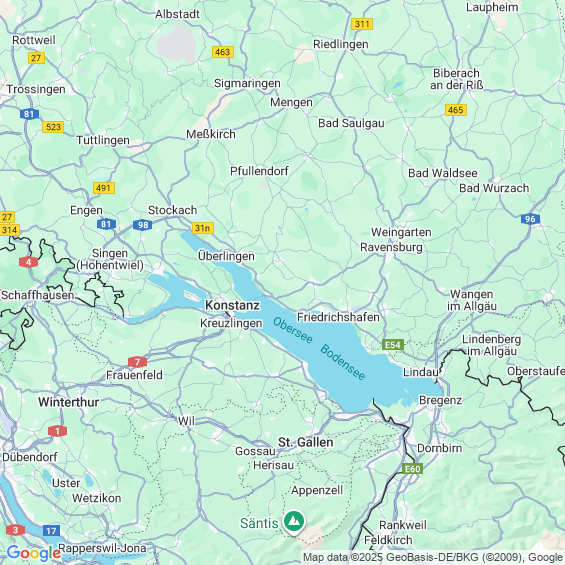Click the Map data copyright text
Image resolution: width=565 pixels, height=565 pixels.
[x=433, y=558]
